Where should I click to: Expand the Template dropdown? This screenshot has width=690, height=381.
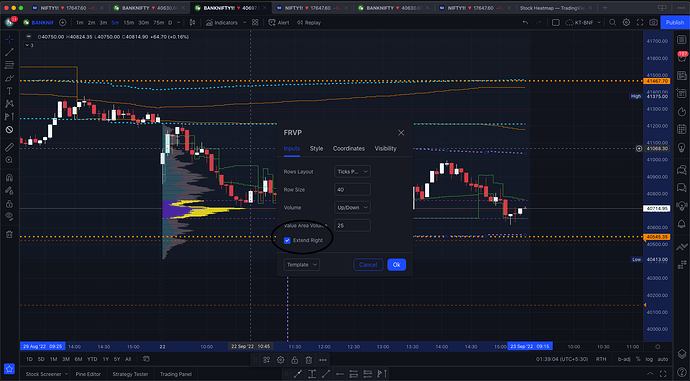click(x=301, y=264)
